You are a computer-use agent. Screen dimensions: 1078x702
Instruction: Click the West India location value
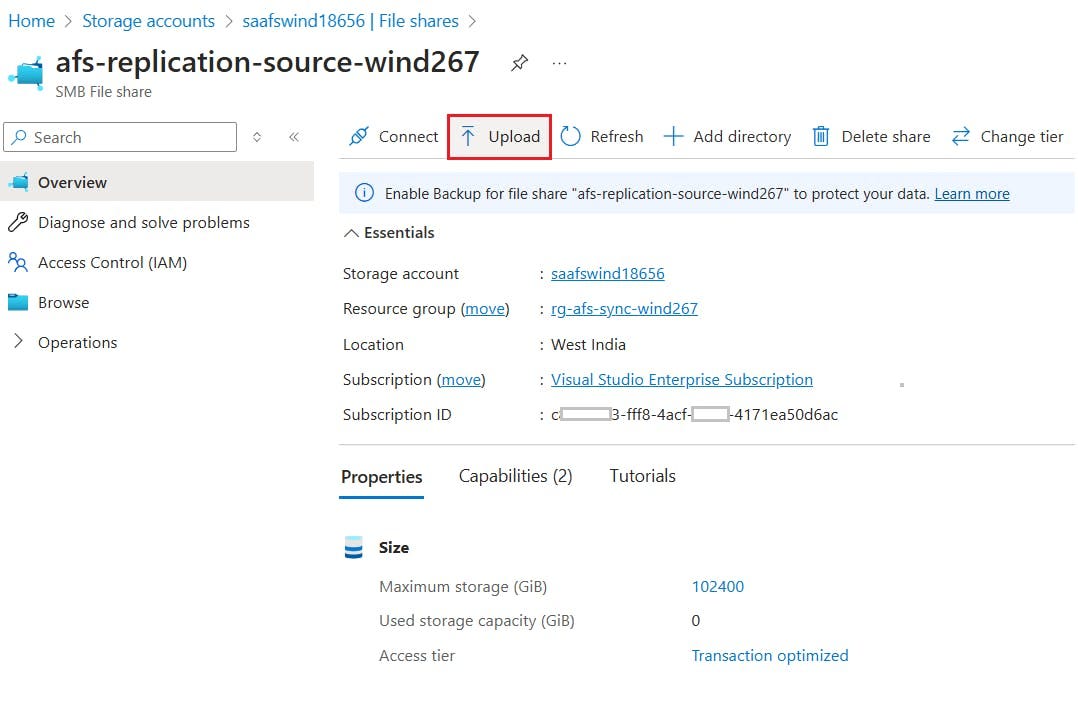click(588, 344)
